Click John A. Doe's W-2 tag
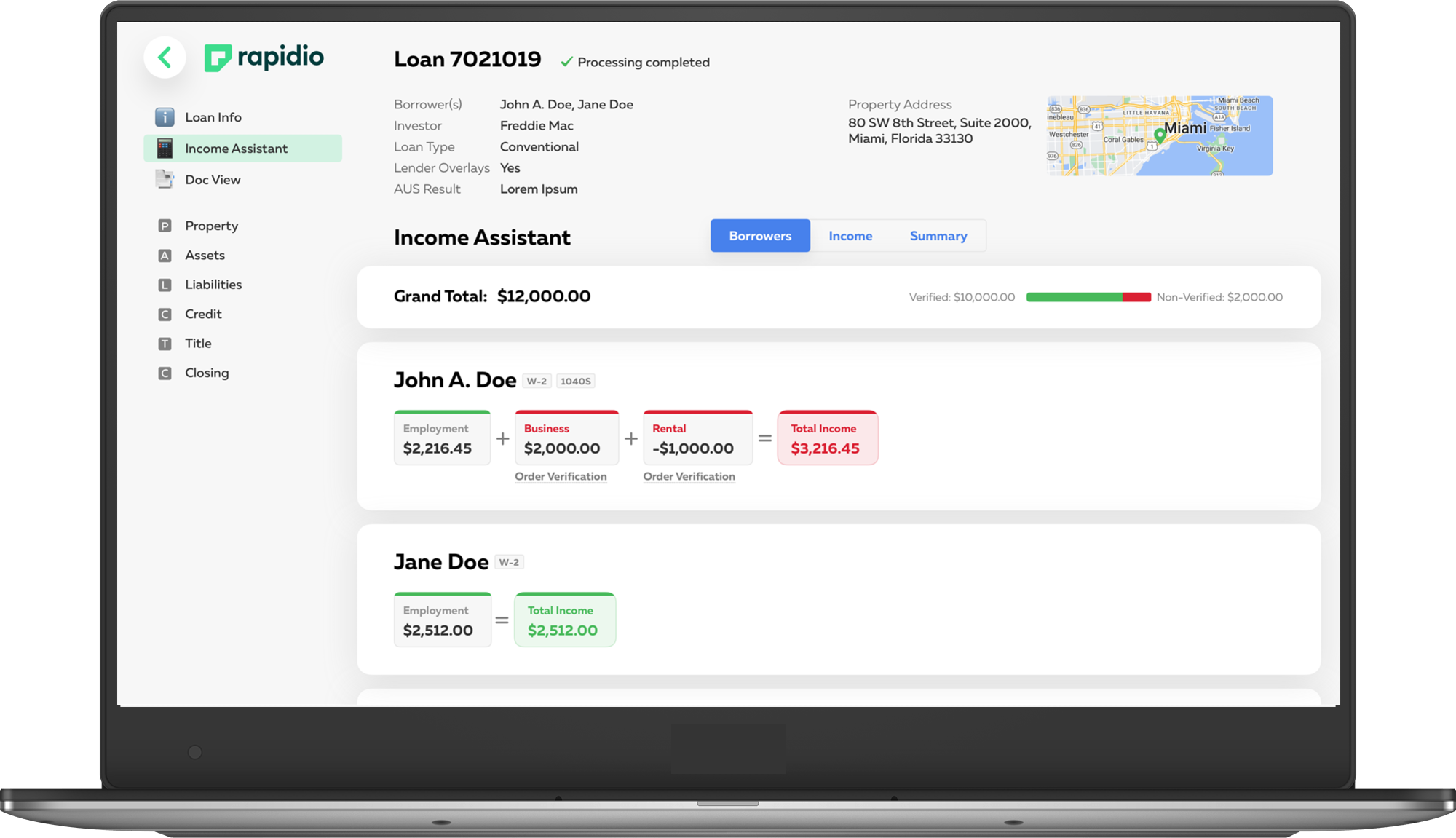Image resolution: width=1456 pixels, height=838 pixels. pyautogui.click(x=537, y=381)
